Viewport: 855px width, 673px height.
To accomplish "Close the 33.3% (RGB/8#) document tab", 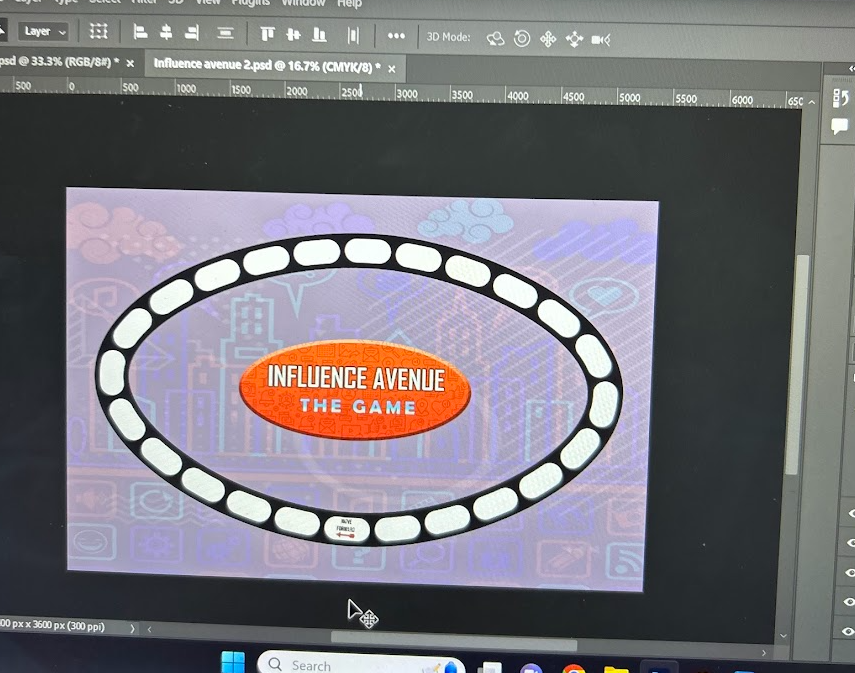I will (130, 64).
